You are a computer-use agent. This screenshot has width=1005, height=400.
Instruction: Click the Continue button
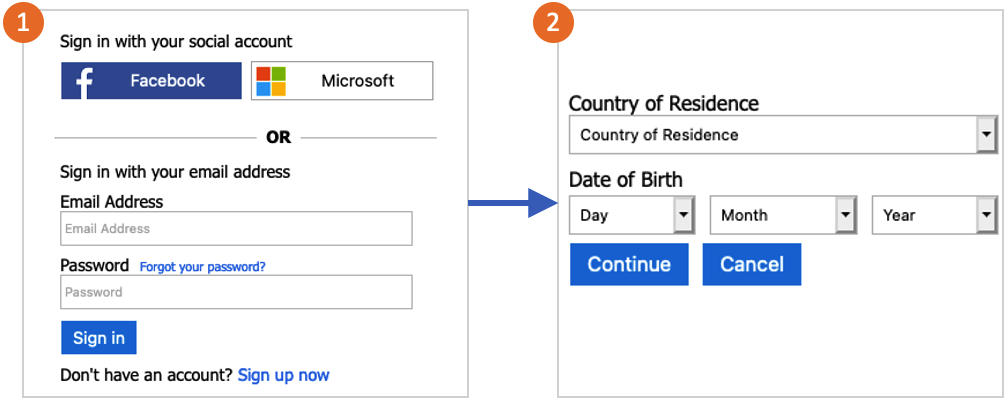629,264
